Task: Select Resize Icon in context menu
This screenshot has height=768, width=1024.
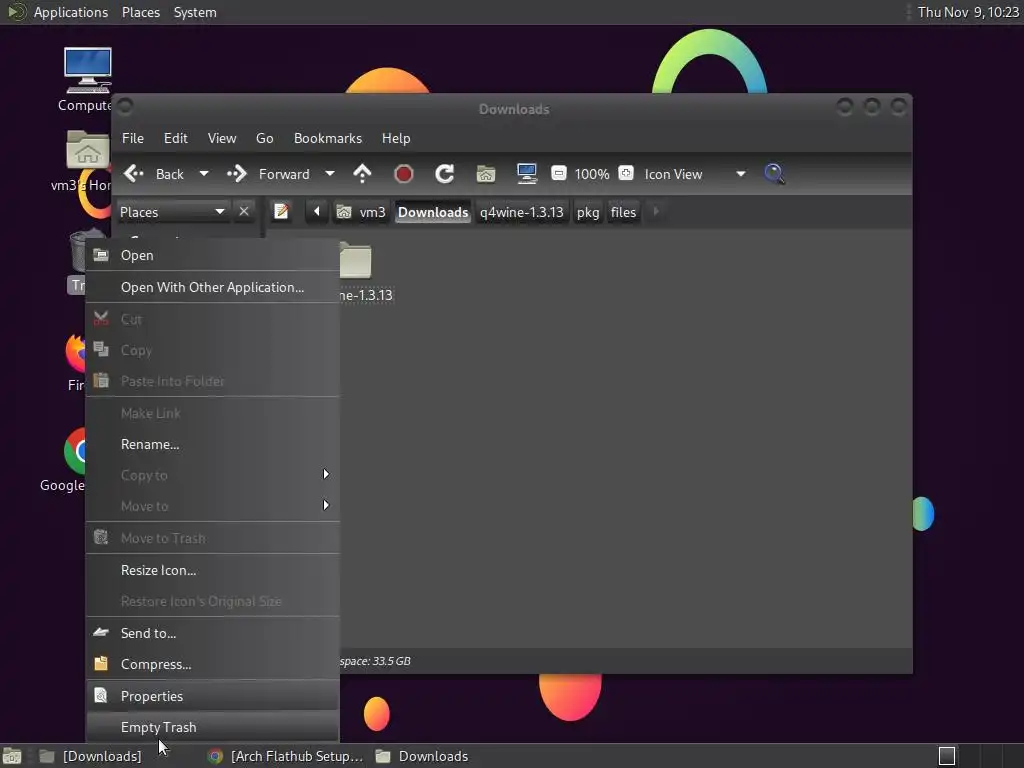Action: coord(213,570)
